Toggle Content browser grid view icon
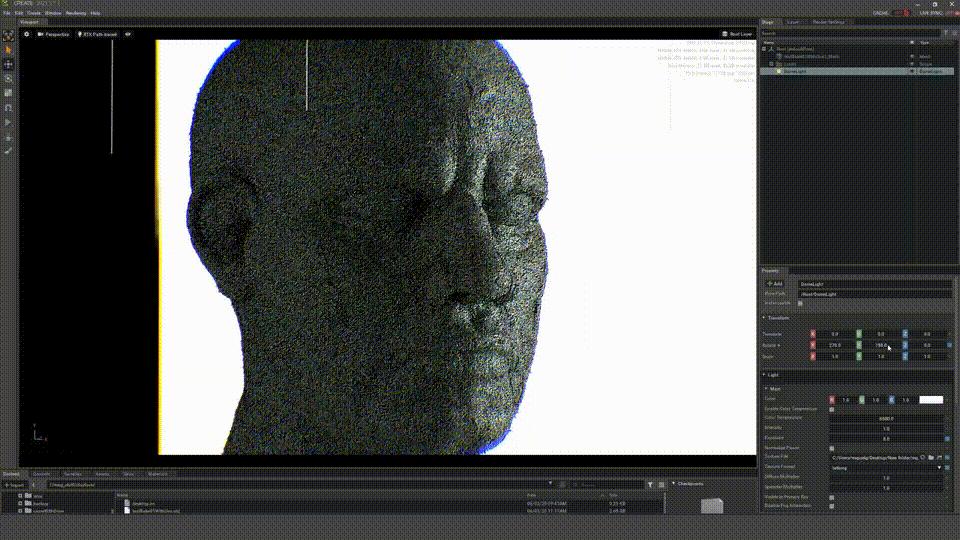The height and width of the screenshot is (540, 960). pos(661,484)
